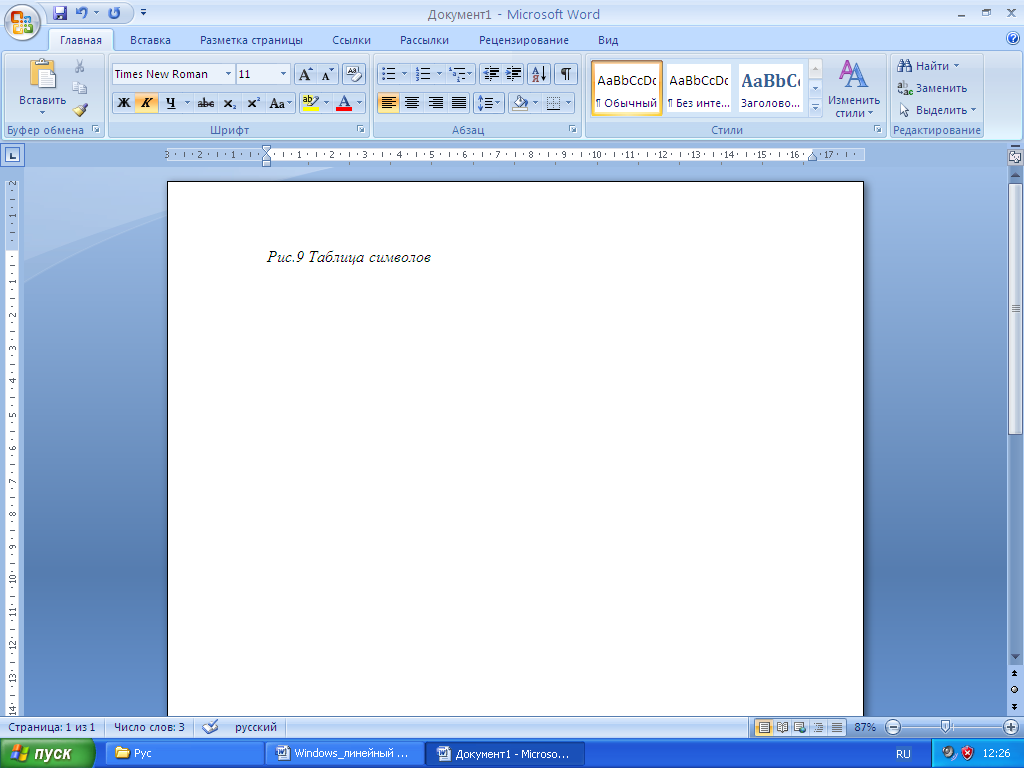1024x768 pixels.
Task: Switch to Web Layout view
Action: 799,727
